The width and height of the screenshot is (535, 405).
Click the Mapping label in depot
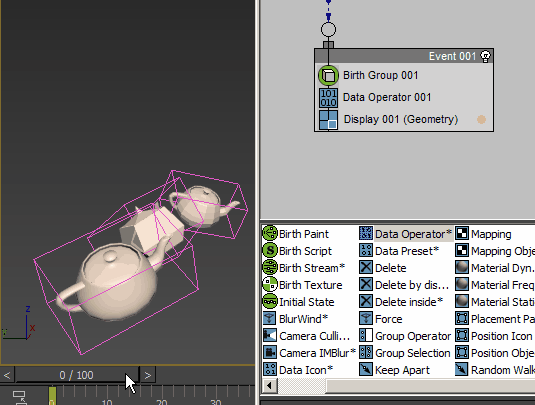click(491, 234)
